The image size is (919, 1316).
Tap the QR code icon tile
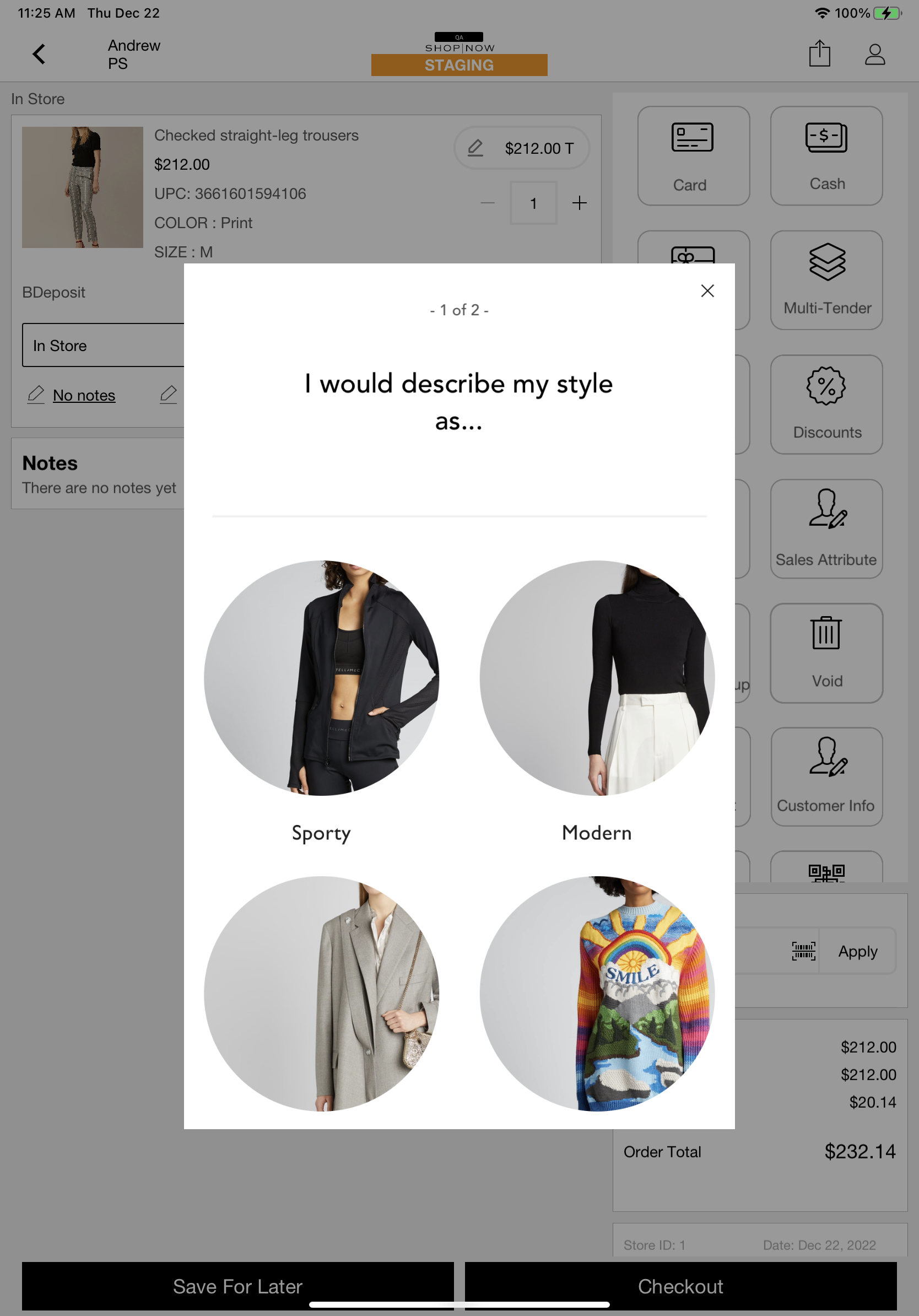(826, 867)
